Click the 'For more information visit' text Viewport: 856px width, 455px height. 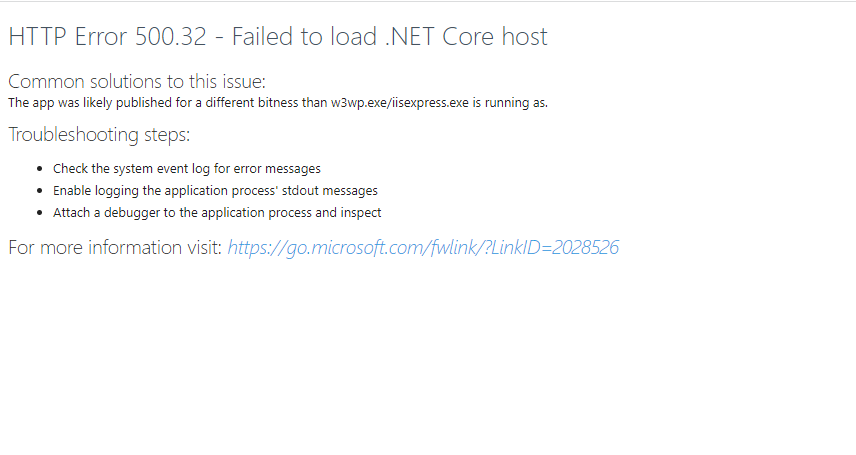point(115,247)
